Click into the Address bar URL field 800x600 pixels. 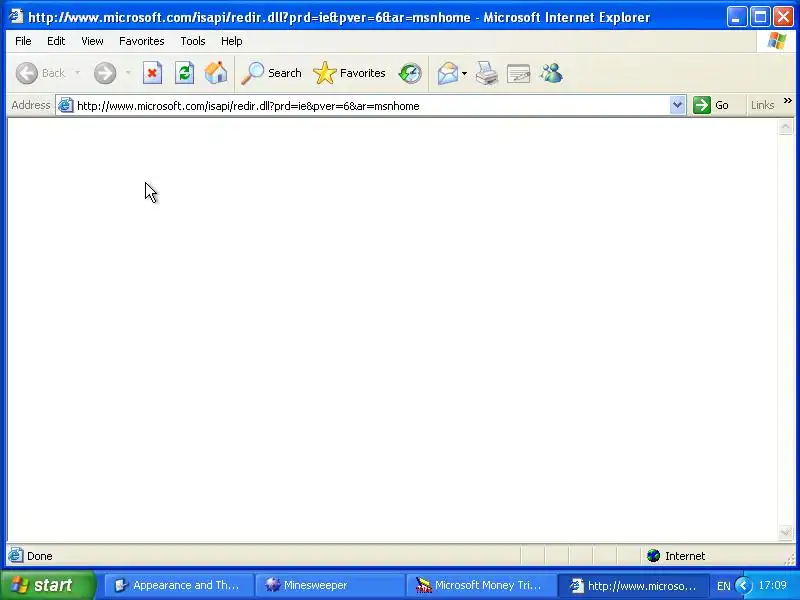point(371,106)
